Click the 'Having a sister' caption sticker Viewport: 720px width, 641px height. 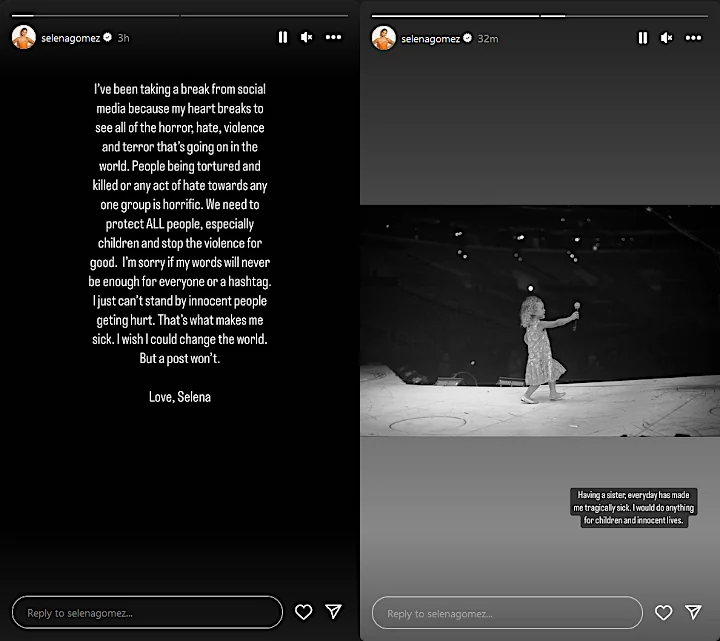click(634, 507)
